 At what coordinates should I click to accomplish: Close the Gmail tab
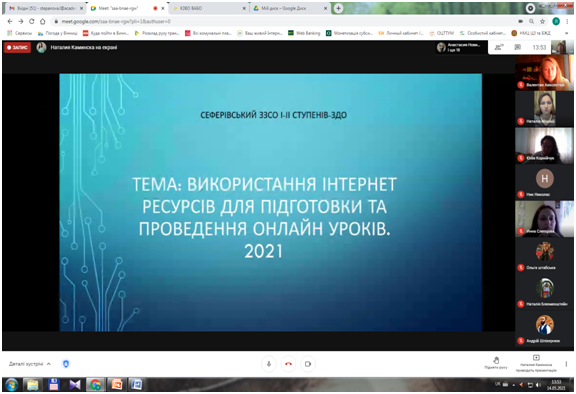82,8
